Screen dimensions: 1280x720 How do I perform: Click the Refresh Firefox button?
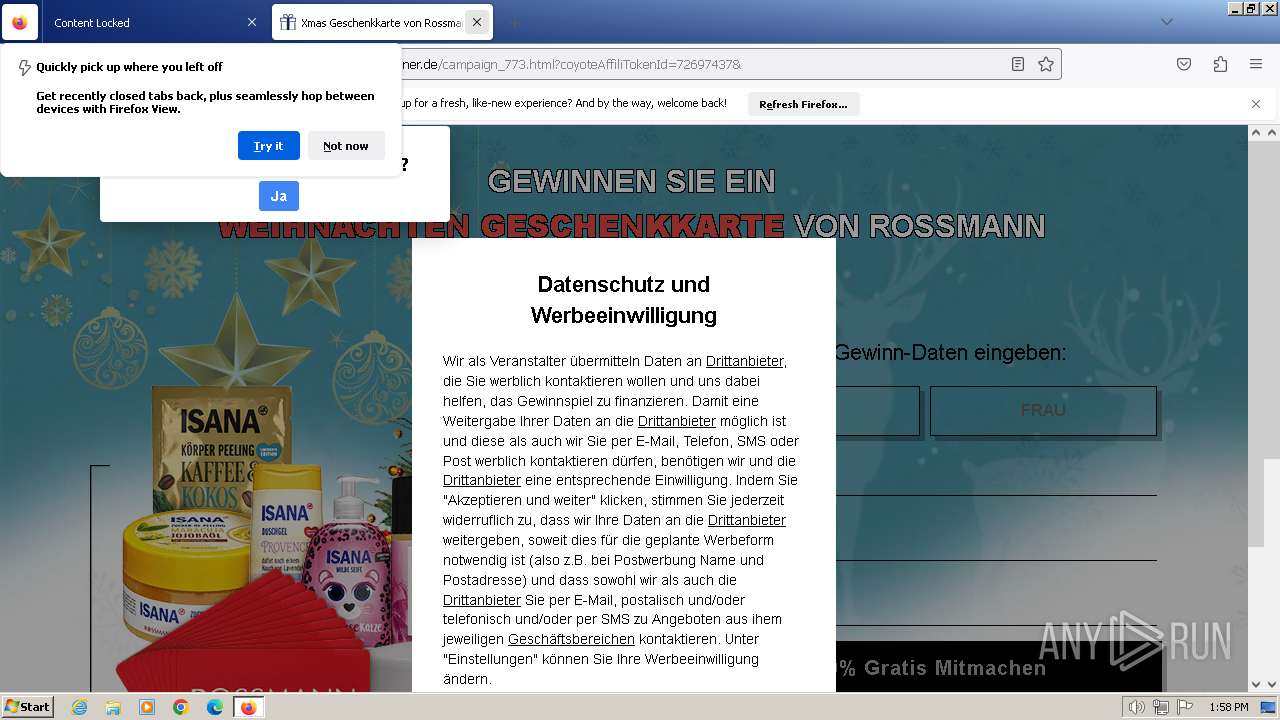(x=803, y=104)
